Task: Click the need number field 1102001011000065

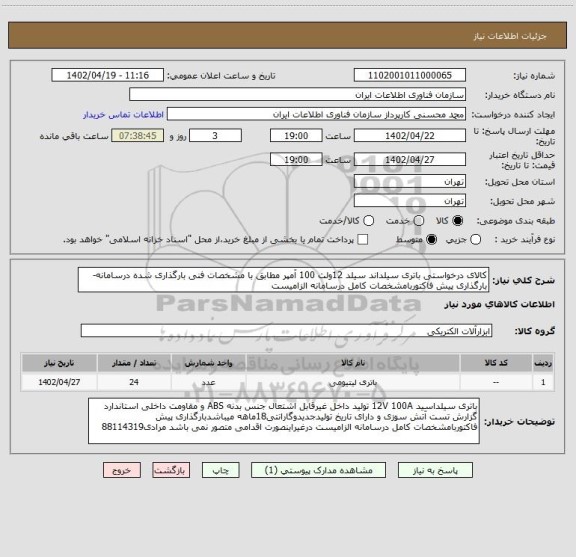Action: point(410,75)
